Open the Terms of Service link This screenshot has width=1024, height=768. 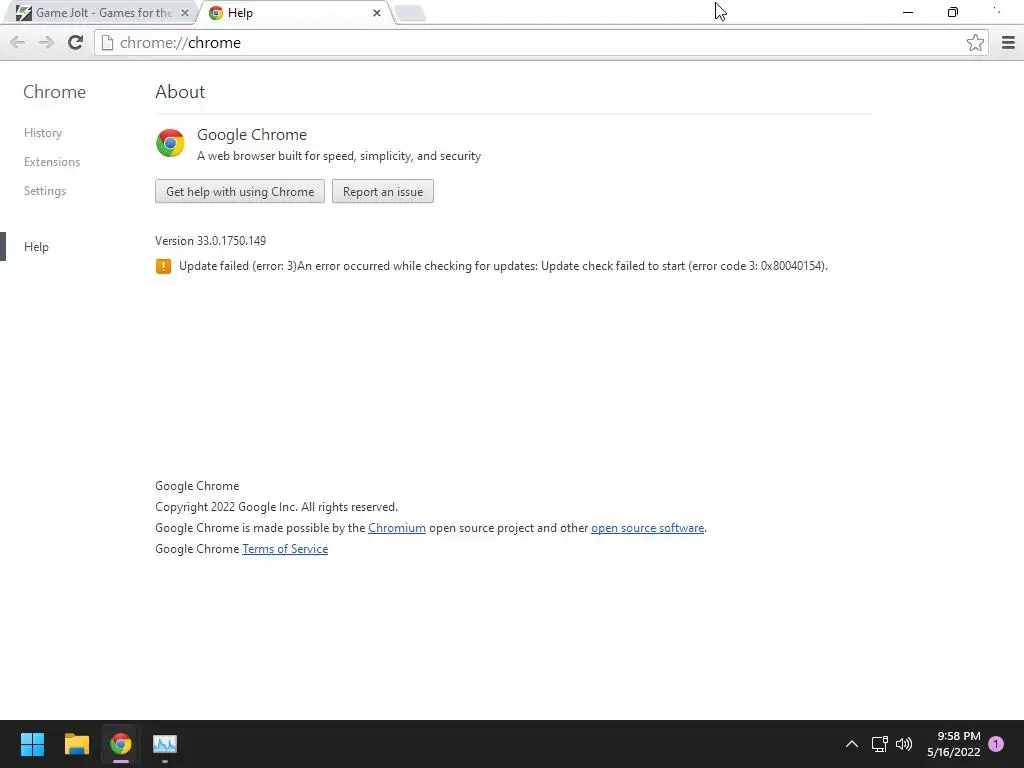285,549
